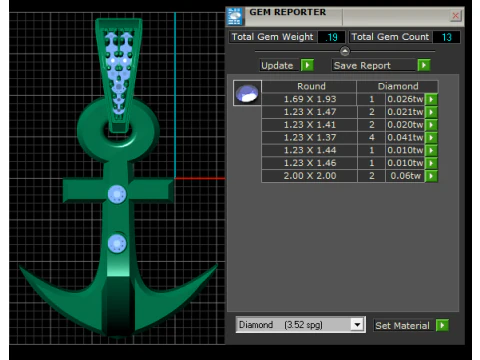Select the 2.00 X 2.00 size cell
Viewport: 480px width, 360px height.
click(x=309, y=176)
